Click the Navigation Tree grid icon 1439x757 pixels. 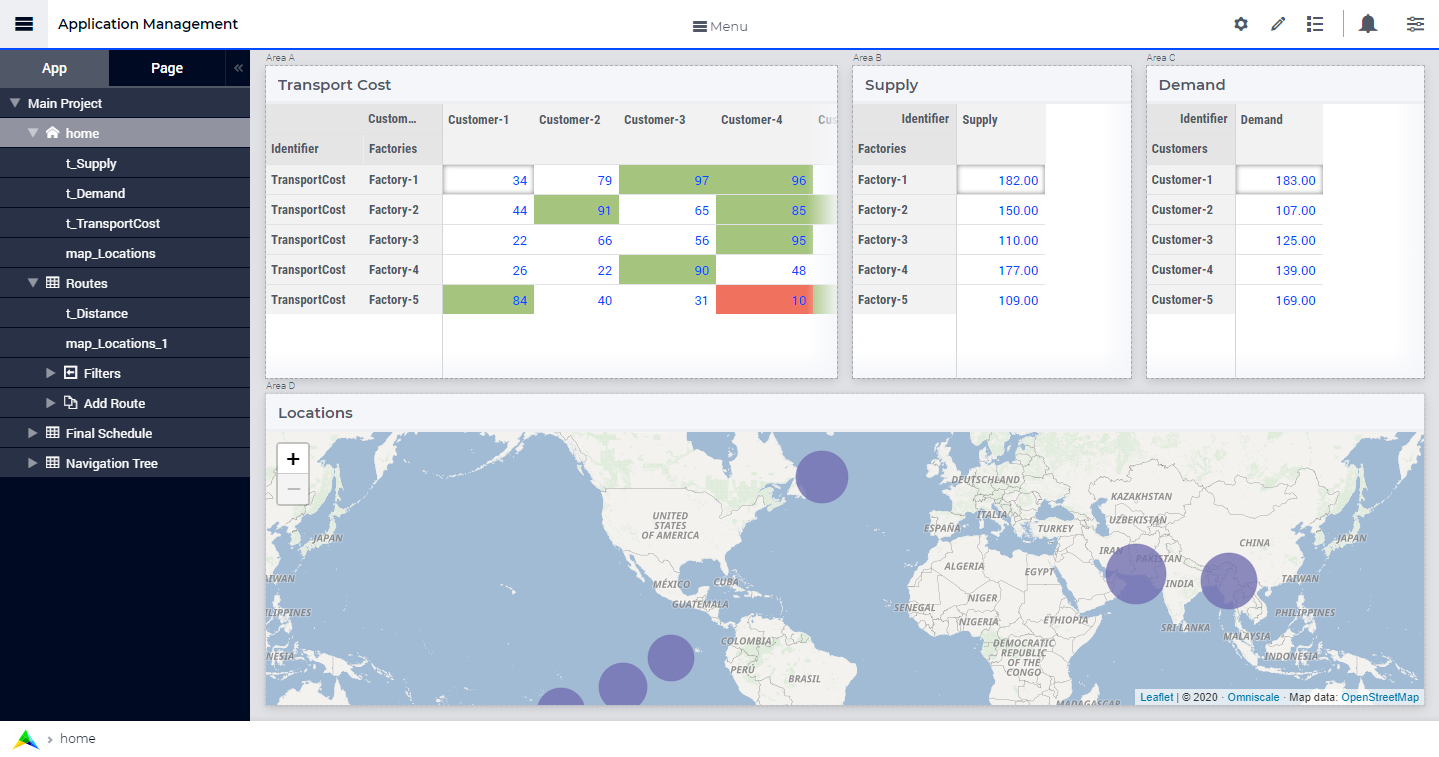coord(53,463)
